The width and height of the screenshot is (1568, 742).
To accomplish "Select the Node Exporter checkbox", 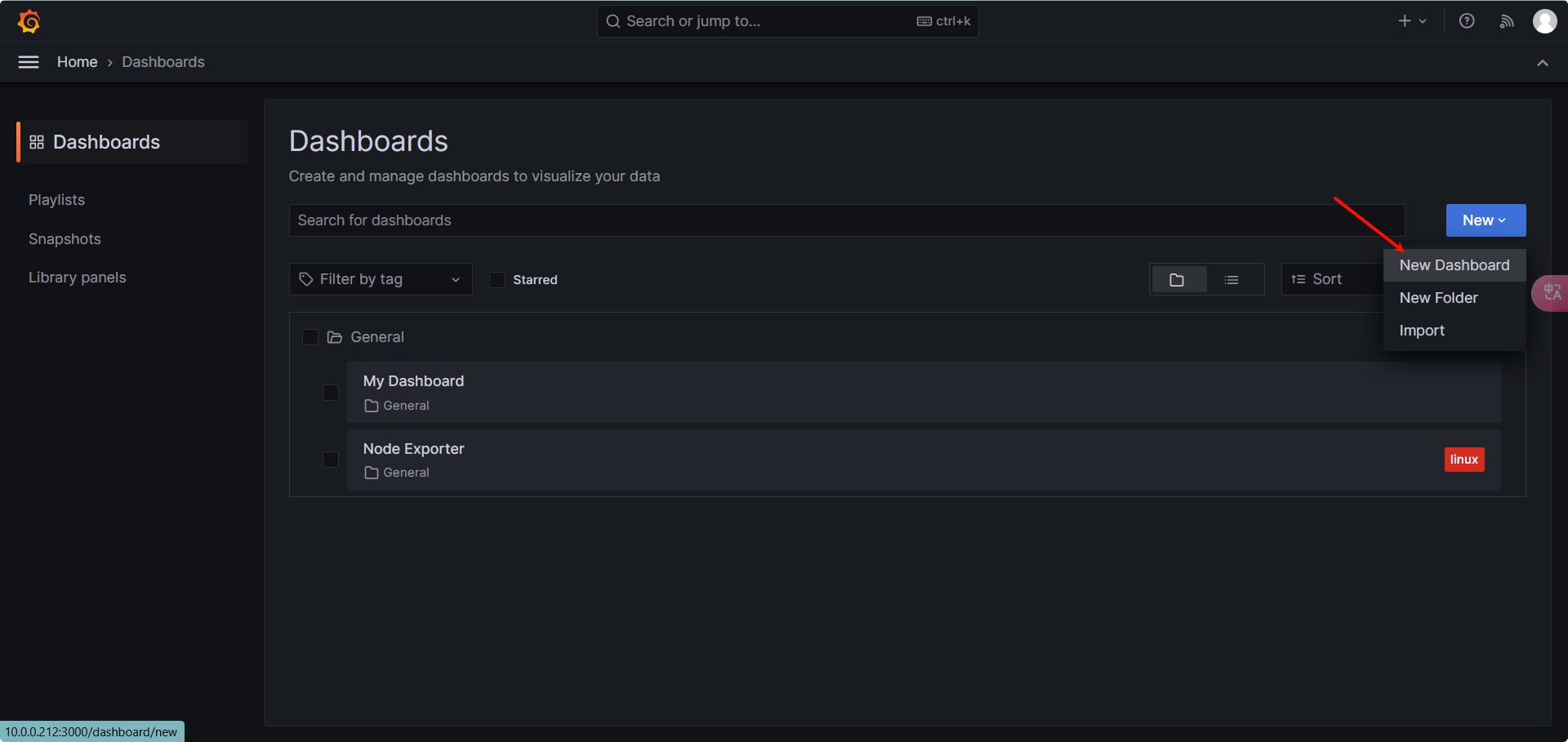I will (x=331, y=460).
